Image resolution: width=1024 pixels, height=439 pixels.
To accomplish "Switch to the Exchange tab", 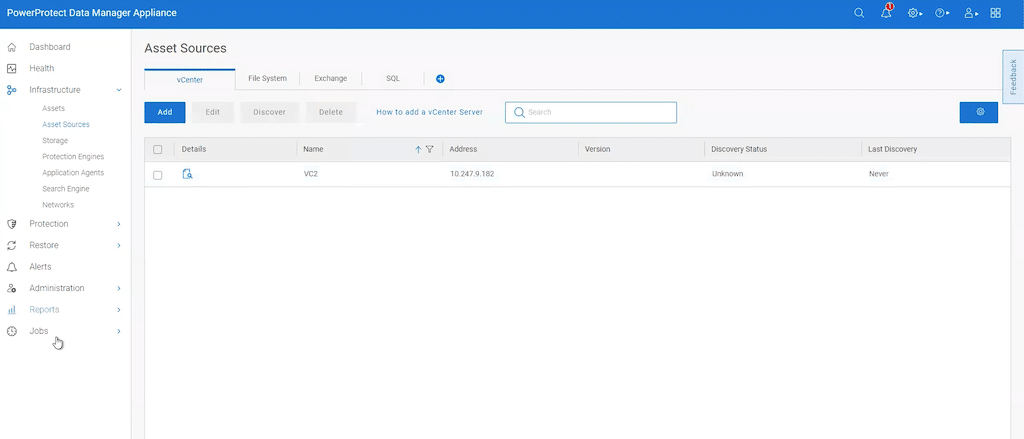I will tap(330, 78).
